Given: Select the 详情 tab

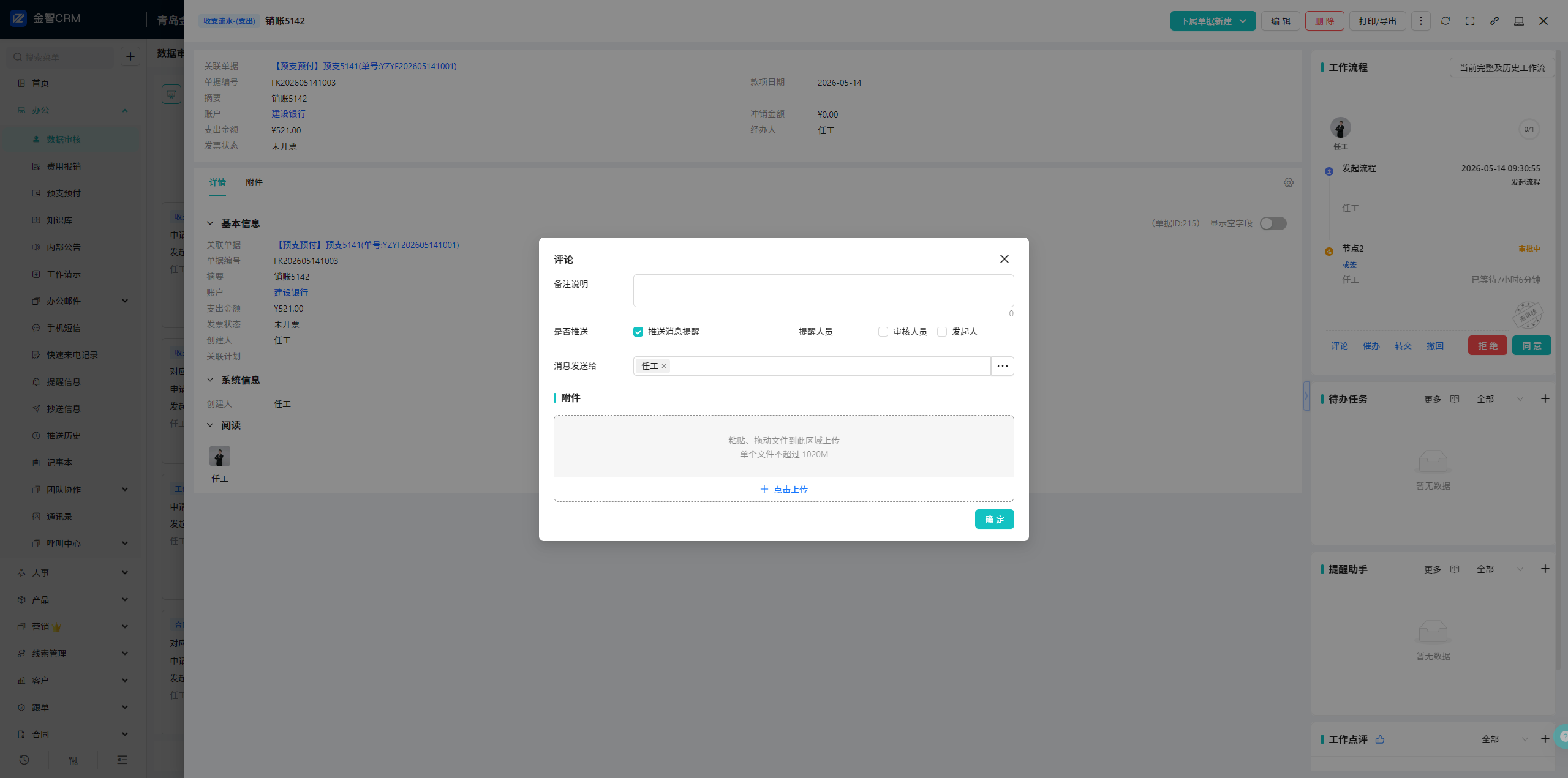Looking at the screenshot, I should [217, 182].
